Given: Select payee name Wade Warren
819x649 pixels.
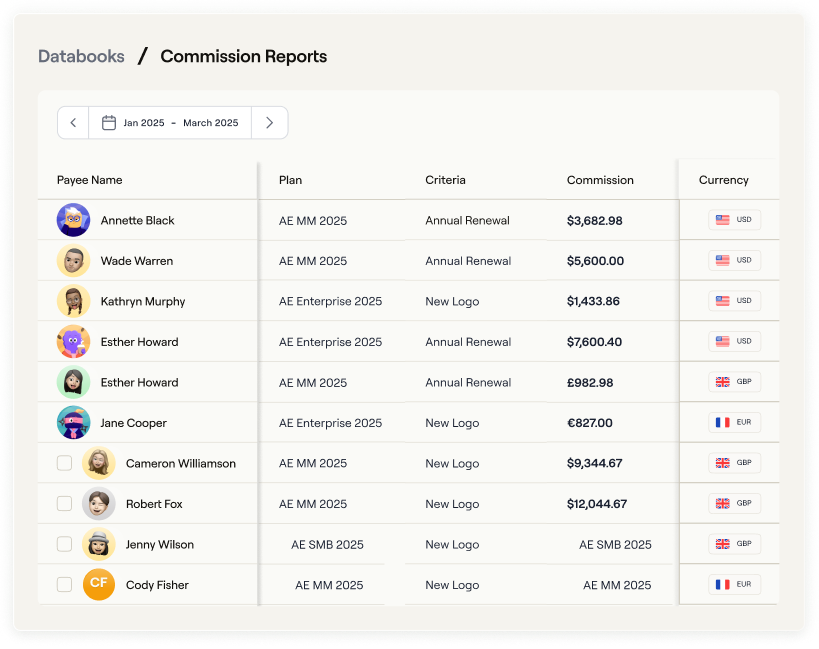Looking at the screenshot, I should (x=137, y=261).
